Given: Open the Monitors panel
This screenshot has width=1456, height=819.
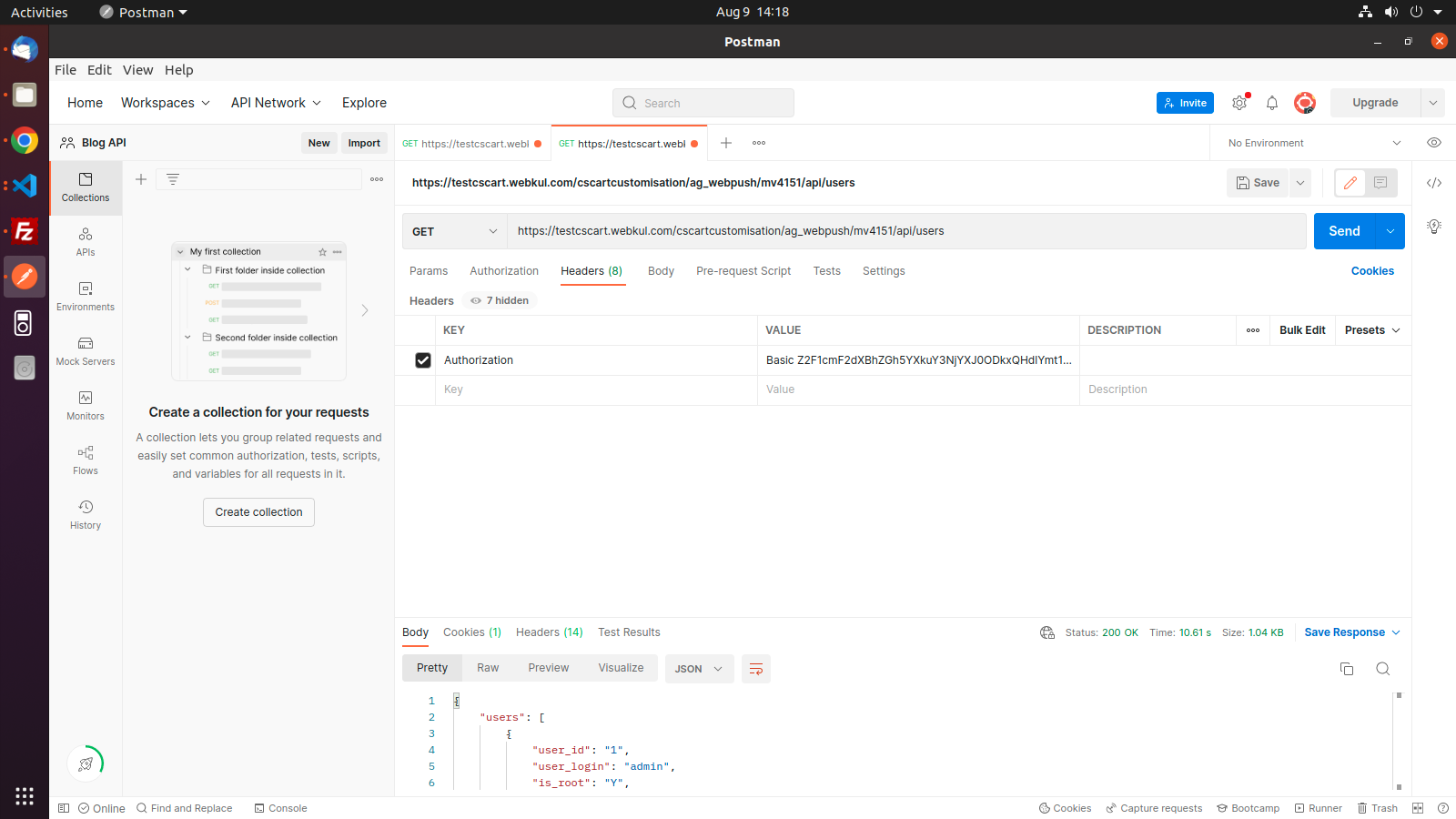Looking at the screenshot, I should (85, 406).
